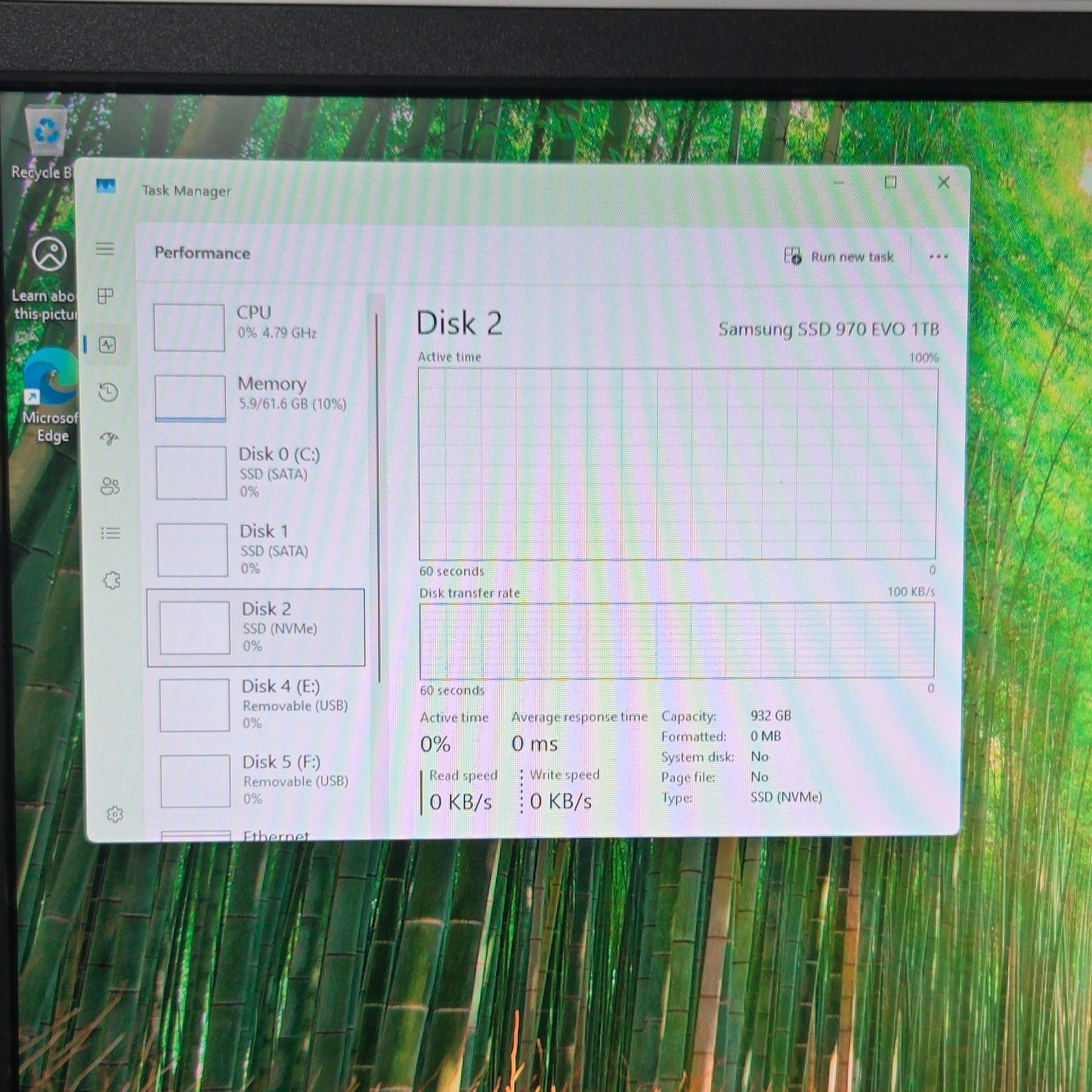1092x1092 pixels.
Task: Close the Task Manager window
Action: tap(943, 182)
